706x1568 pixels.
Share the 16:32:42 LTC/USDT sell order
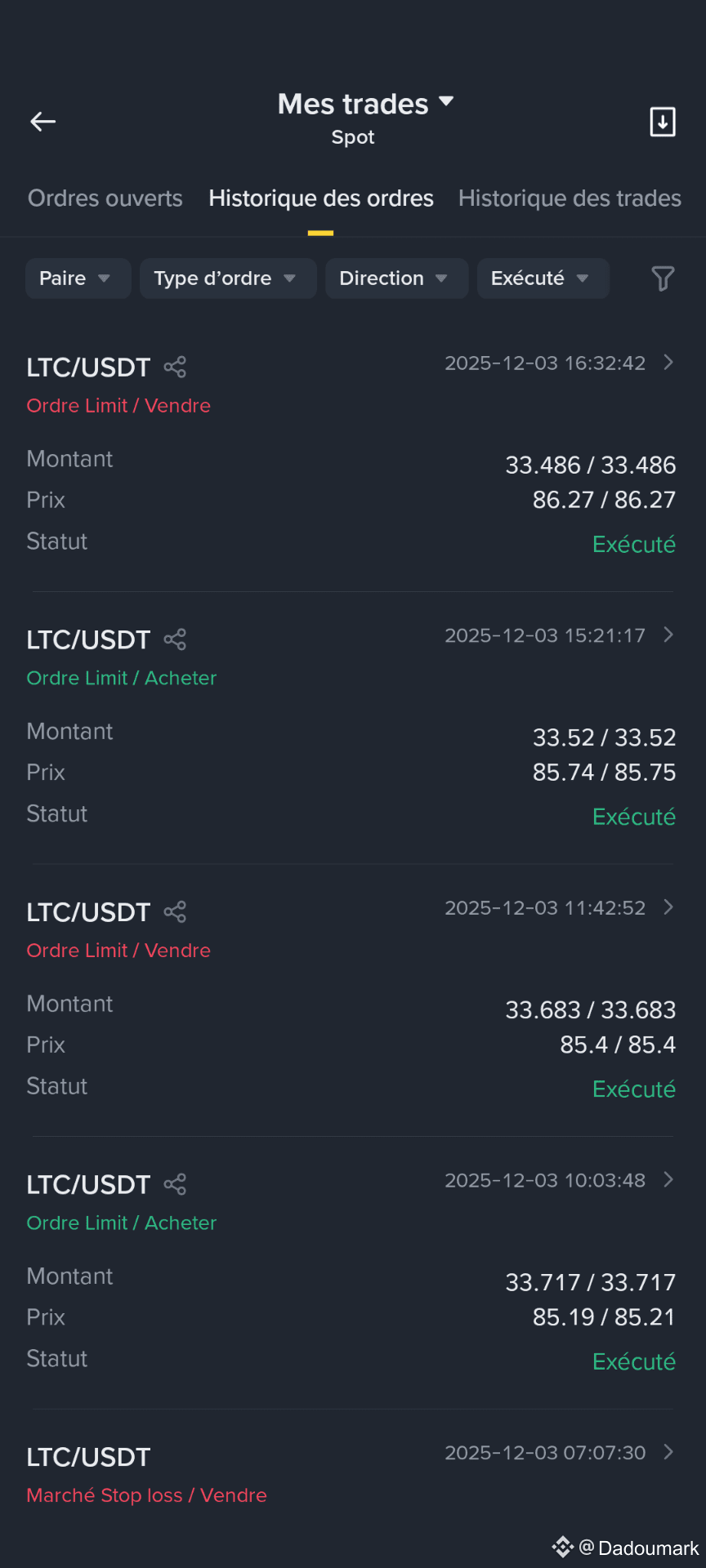[x=175, y=367]
